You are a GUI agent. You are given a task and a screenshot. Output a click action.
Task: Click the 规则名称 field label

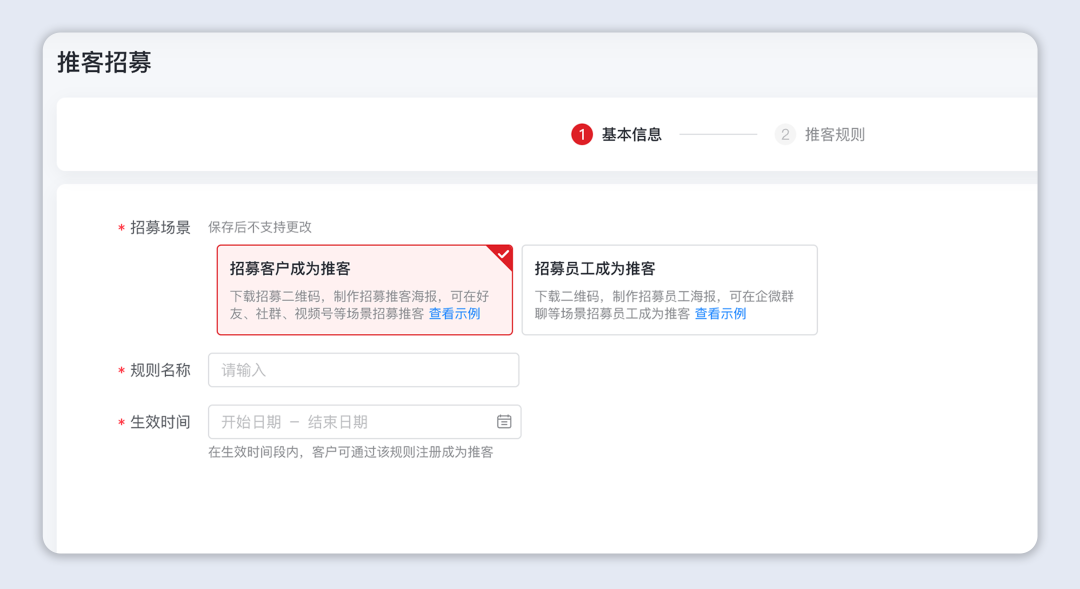tap(160, 370)
